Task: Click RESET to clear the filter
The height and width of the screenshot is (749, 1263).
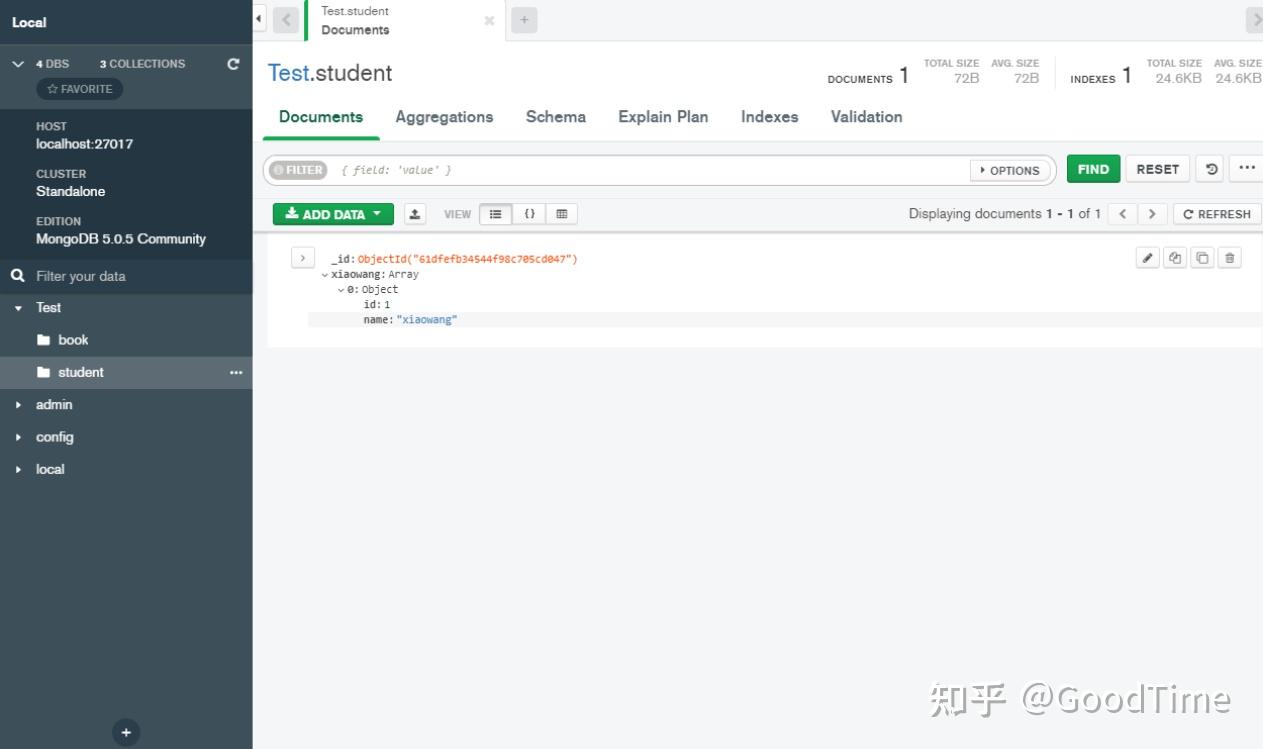Action: point(1157,169)
